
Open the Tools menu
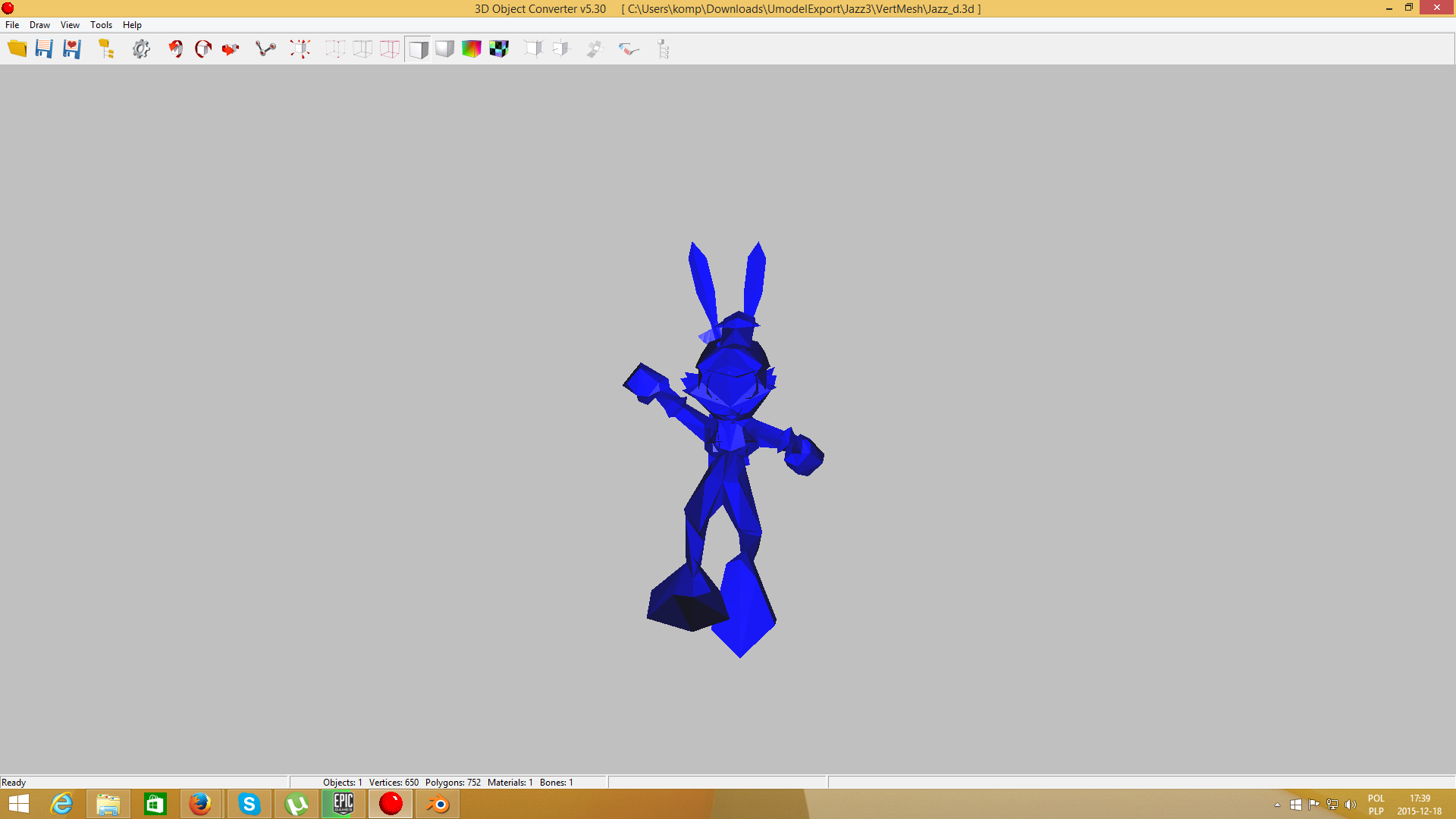(x=101, y=25)
